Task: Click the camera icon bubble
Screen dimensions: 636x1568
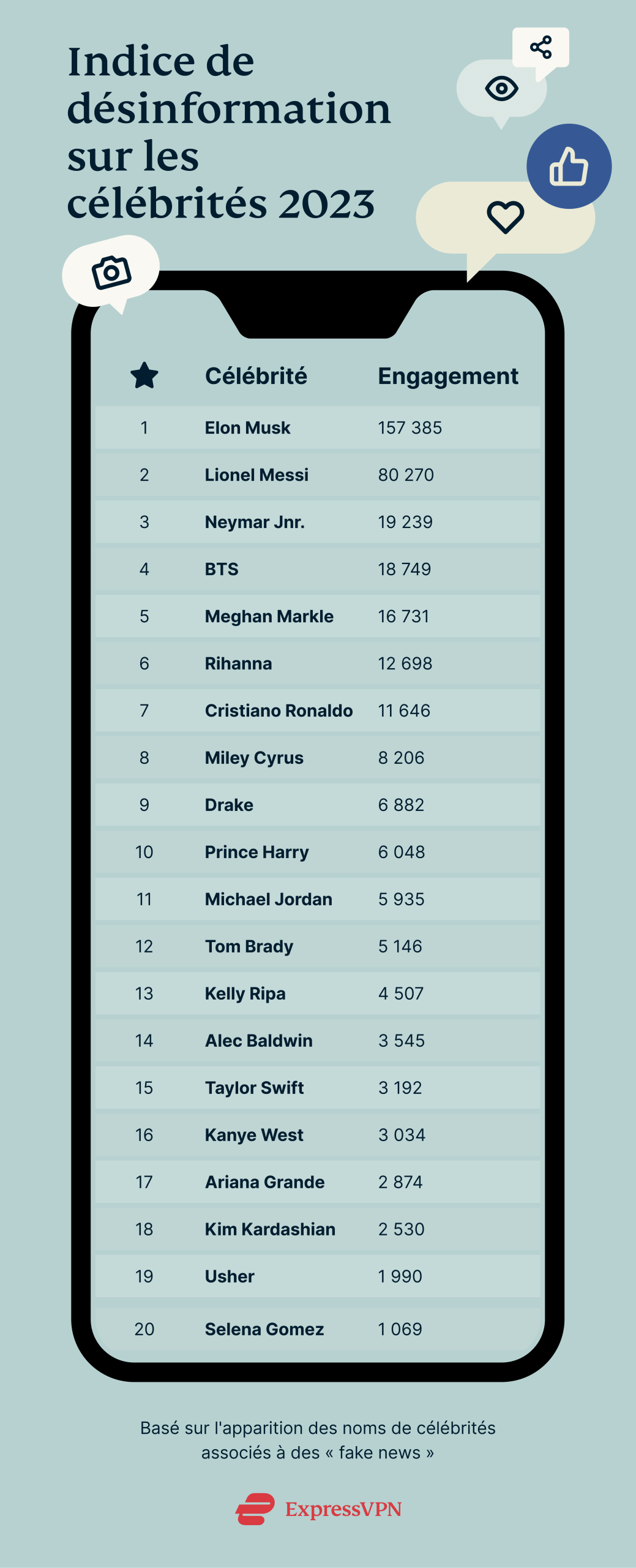Action: pyautogui.click(x=111, y=272)
